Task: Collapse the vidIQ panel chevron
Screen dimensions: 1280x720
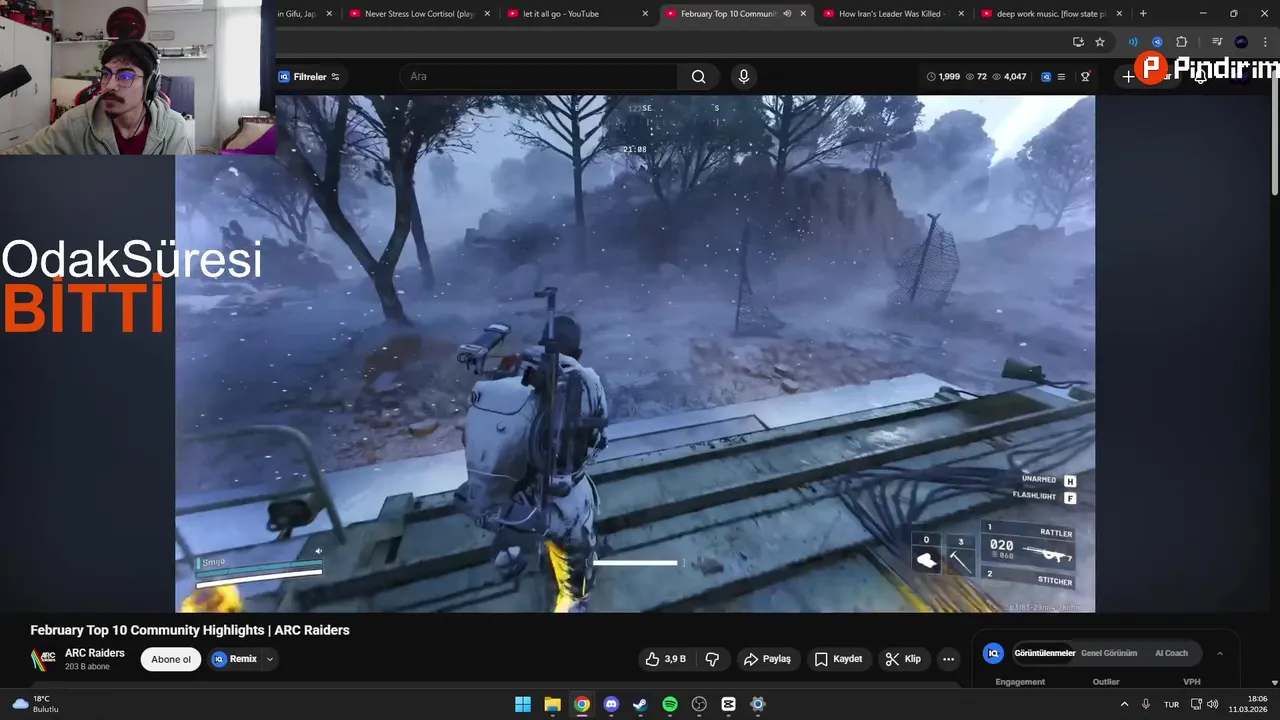Action: (x=1220, y=653)
